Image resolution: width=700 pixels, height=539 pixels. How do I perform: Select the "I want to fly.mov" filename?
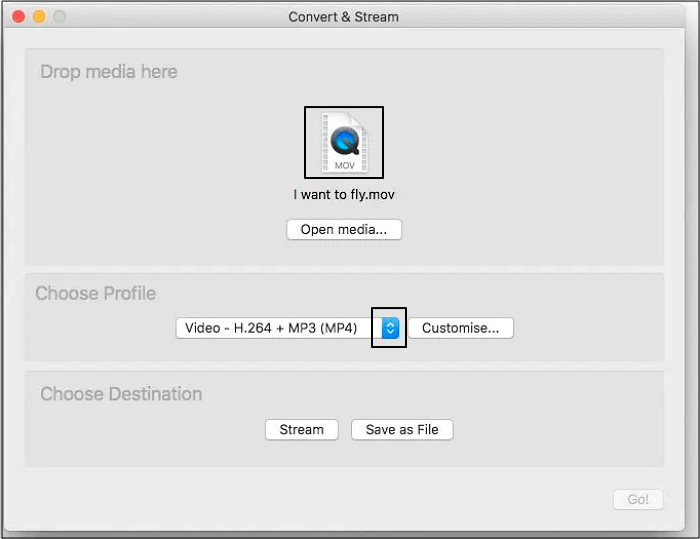coord(344,195)
